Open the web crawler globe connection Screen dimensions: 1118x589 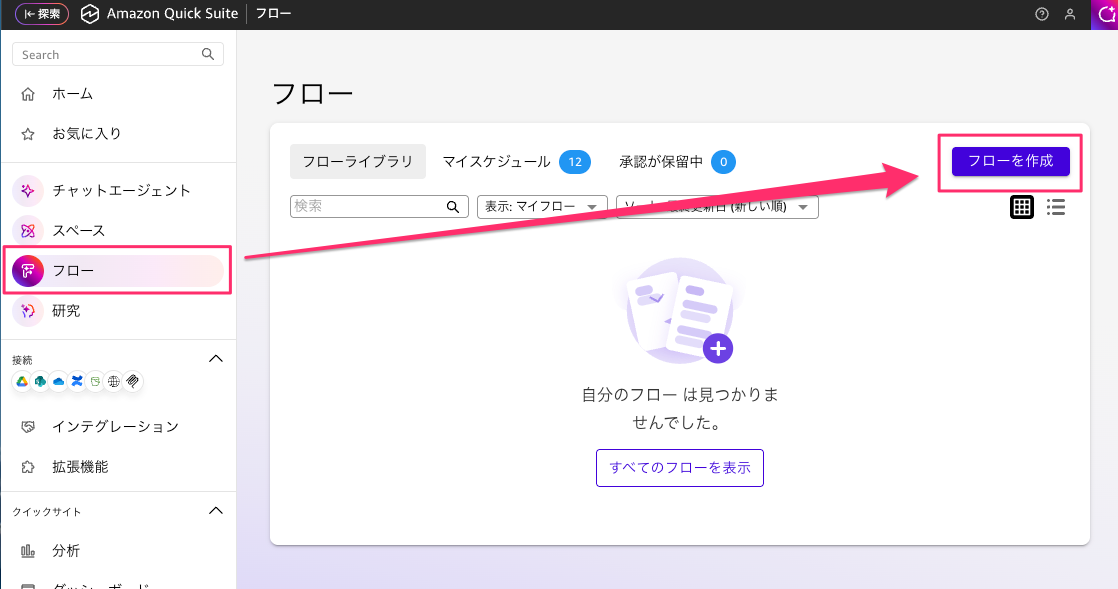tap(113, 382)
